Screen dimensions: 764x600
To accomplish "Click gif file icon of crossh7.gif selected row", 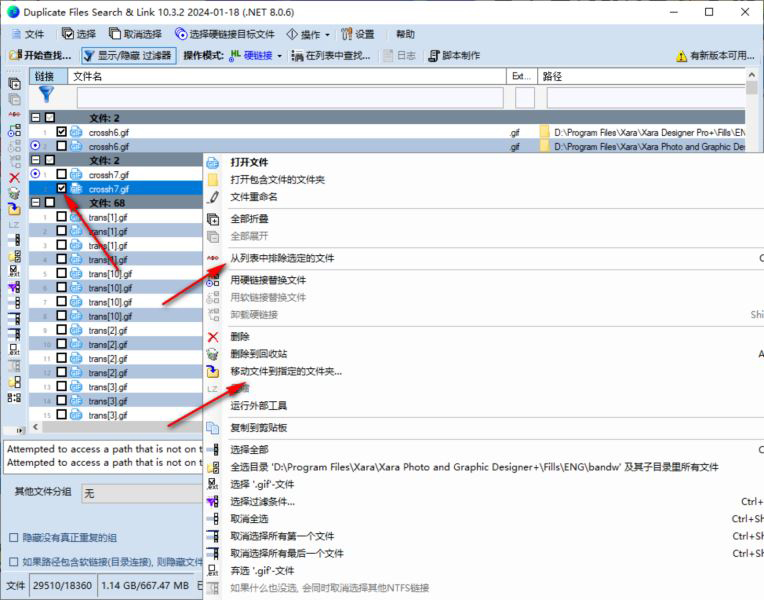I will pos(76,189).
